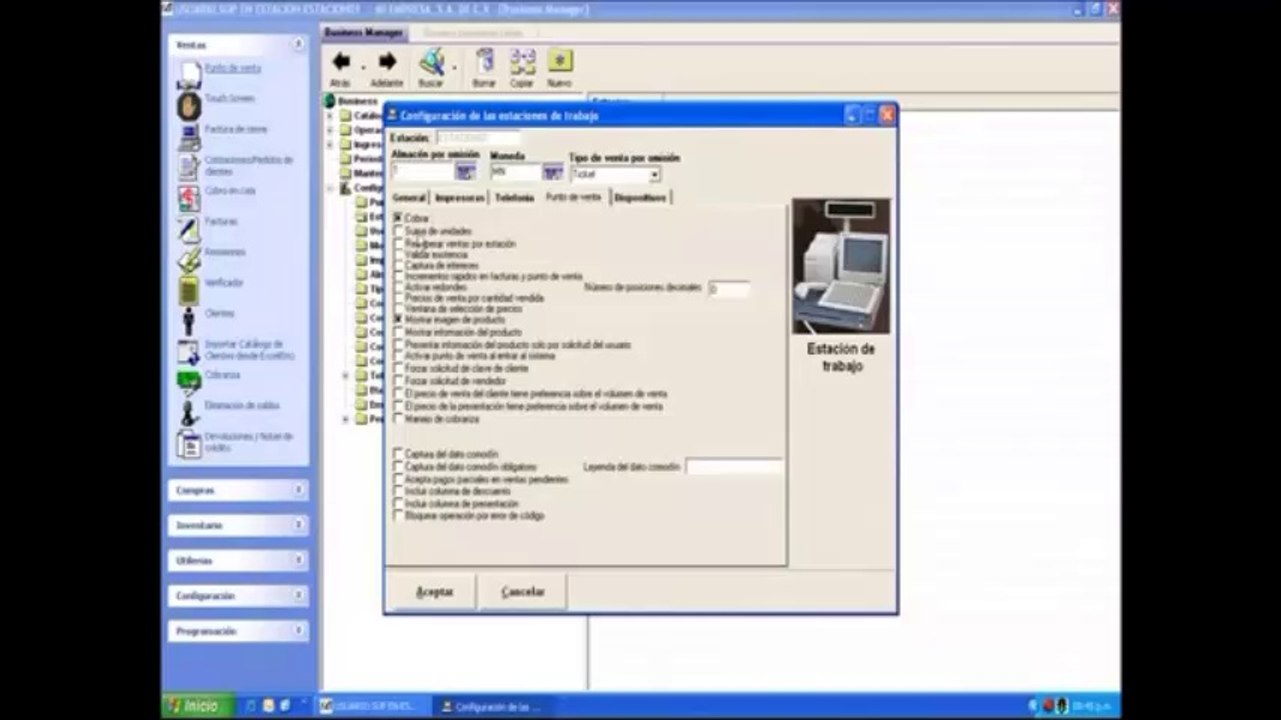1281x720 pixels.
Task: Switch to the General tab
Action: 410,198
